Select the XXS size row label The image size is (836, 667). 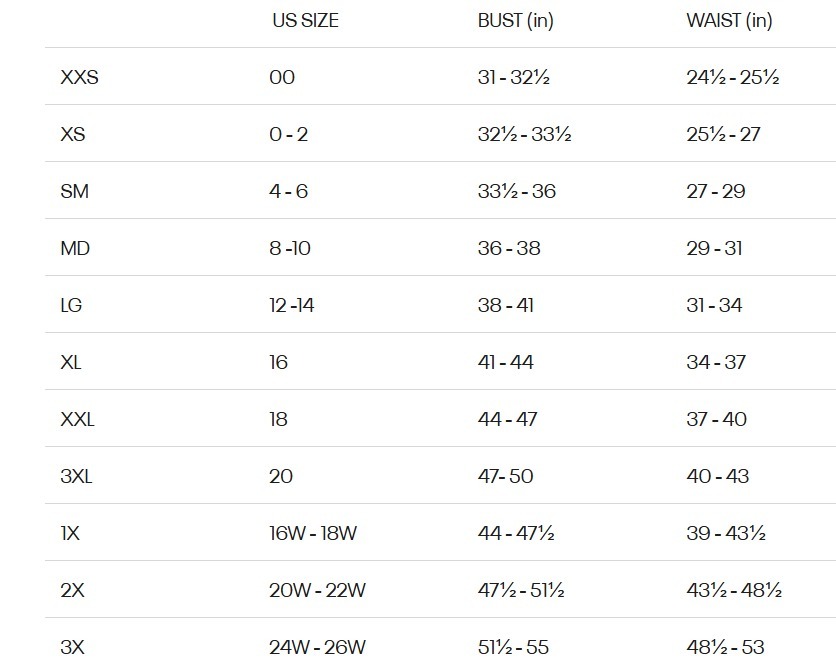tap(79, 77)
